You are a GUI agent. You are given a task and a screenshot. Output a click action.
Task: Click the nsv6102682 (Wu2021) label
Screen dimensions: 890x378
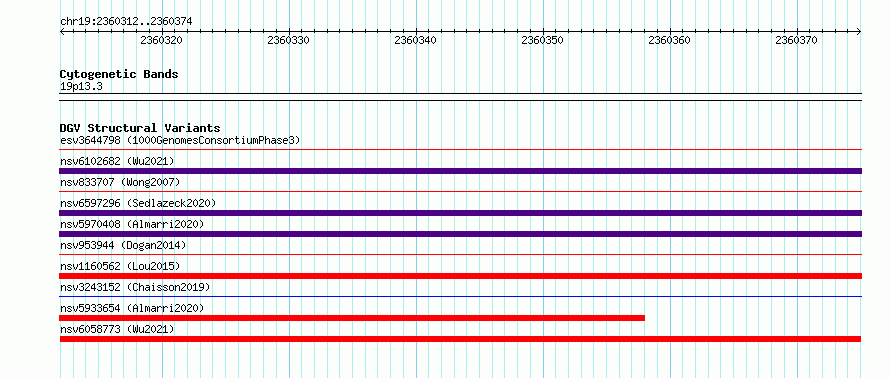[117, 161]
